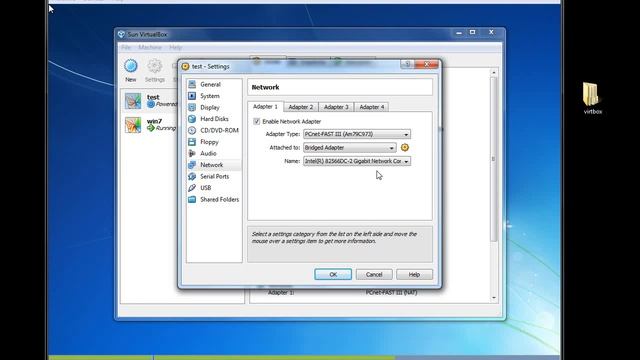640x360 pixels.
Task: Click the VirtualBox details vertical scrollbar thumb
Action: 494,159
